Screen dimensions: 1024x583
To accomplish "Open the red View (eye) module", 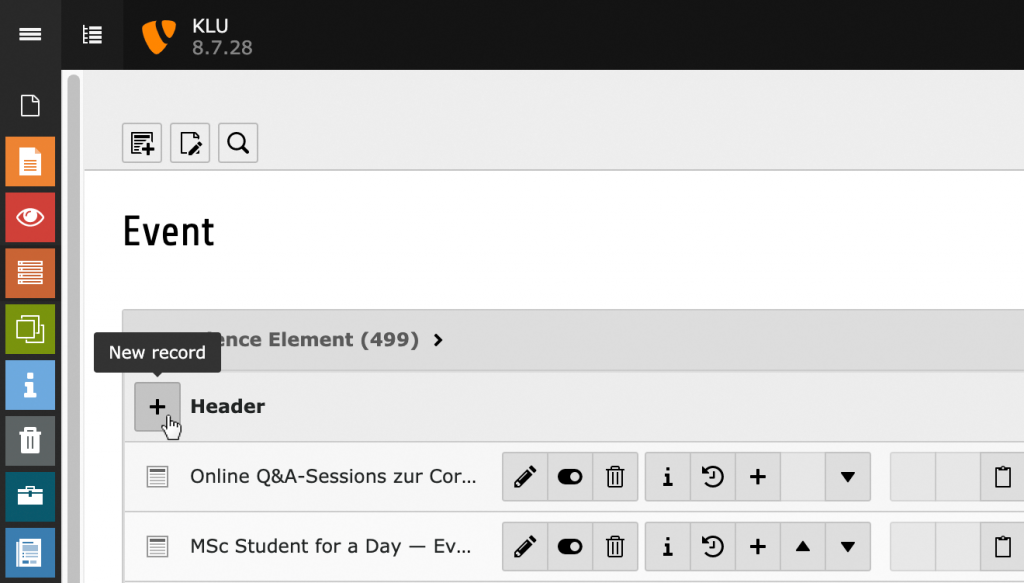I will (30, 217).
